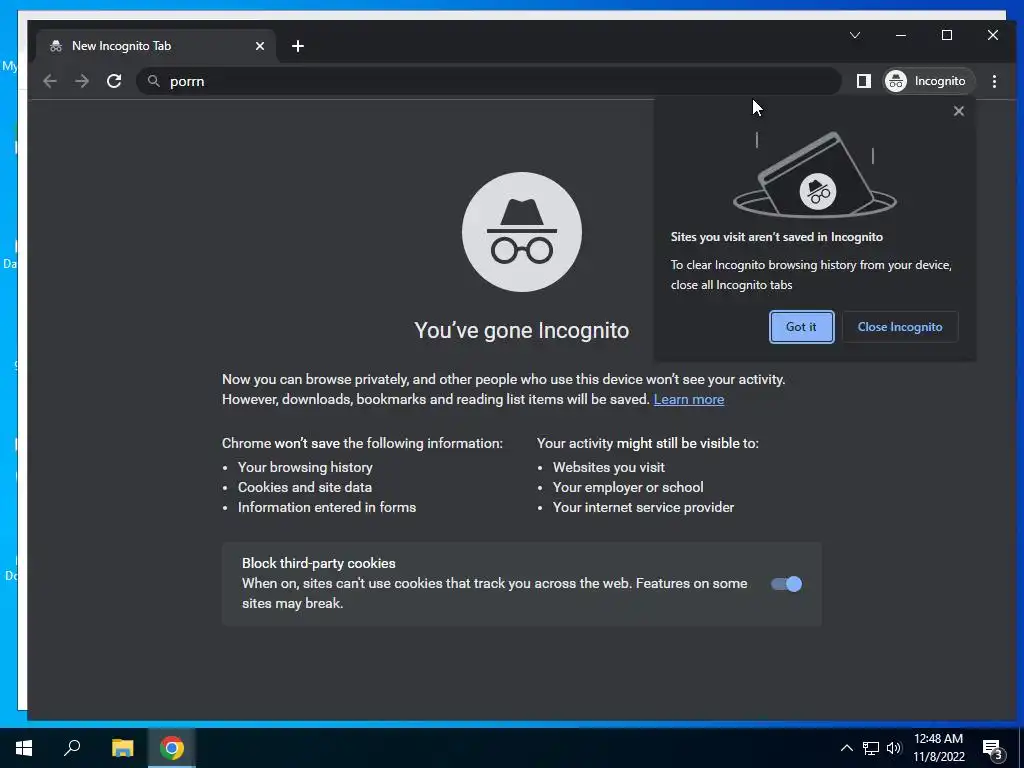Click the large Incognito hat logo
Image resolution: width=1024 pixels, height=768 pixels.
pyautogui.click(x=522, y=232)
